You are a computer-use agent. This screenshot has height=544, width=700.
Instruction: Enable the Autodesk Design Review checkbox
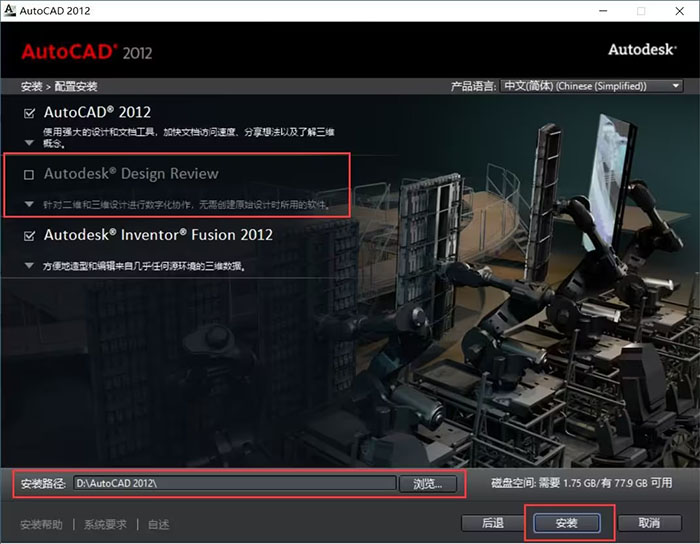click(x=29, y=174)
